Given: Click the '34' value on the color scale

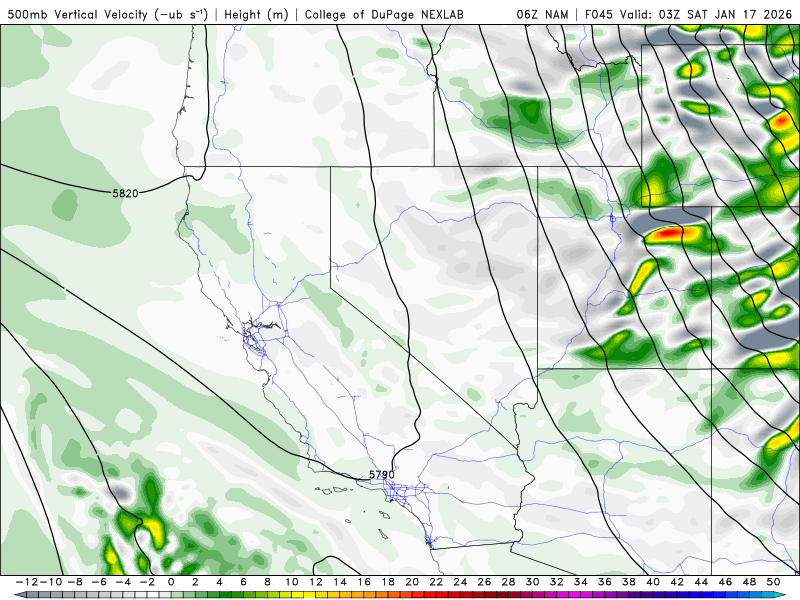Looking at the screenshot, I should (581, 582).
